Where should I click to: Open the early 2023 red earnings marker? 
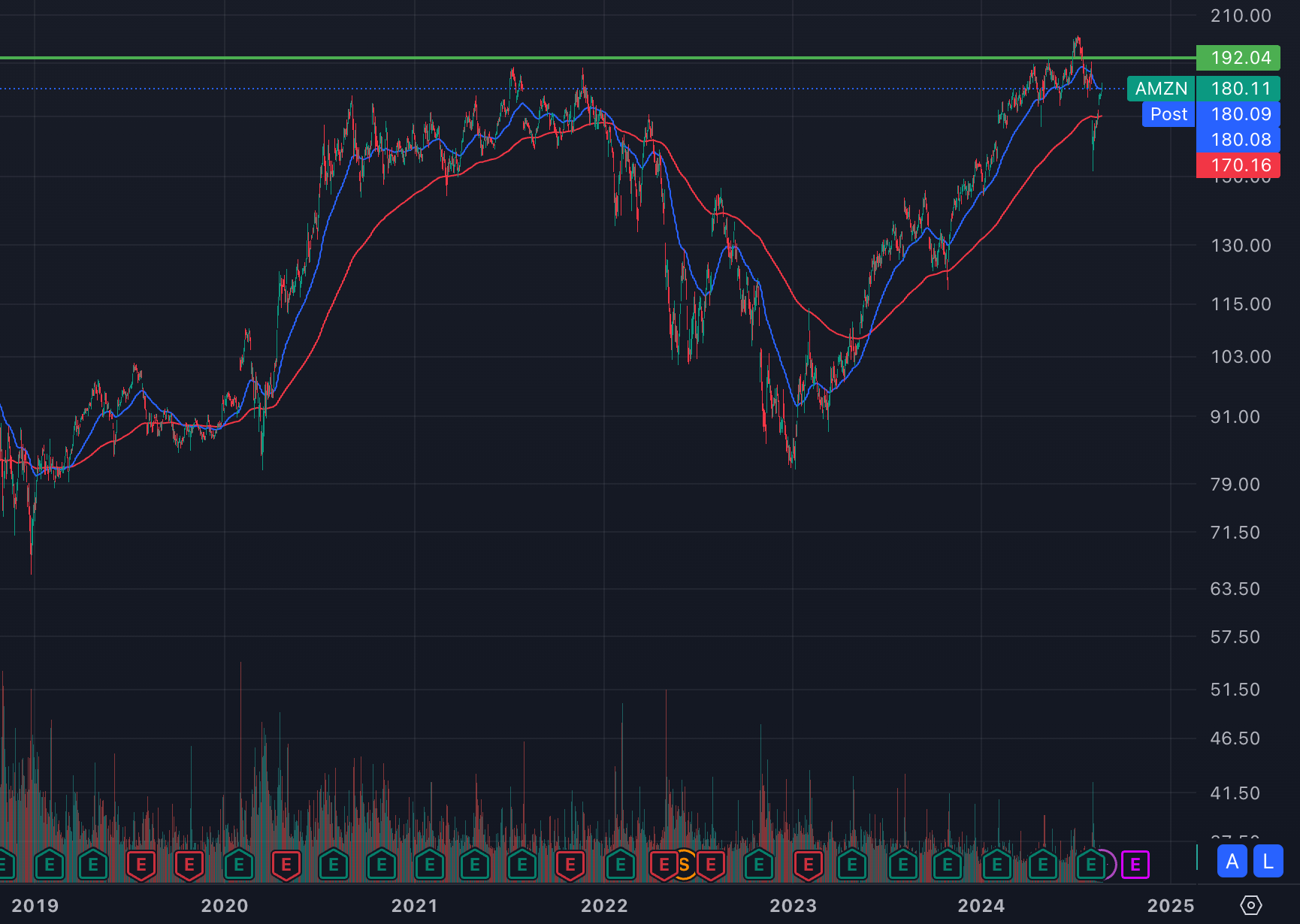(809, 865)
